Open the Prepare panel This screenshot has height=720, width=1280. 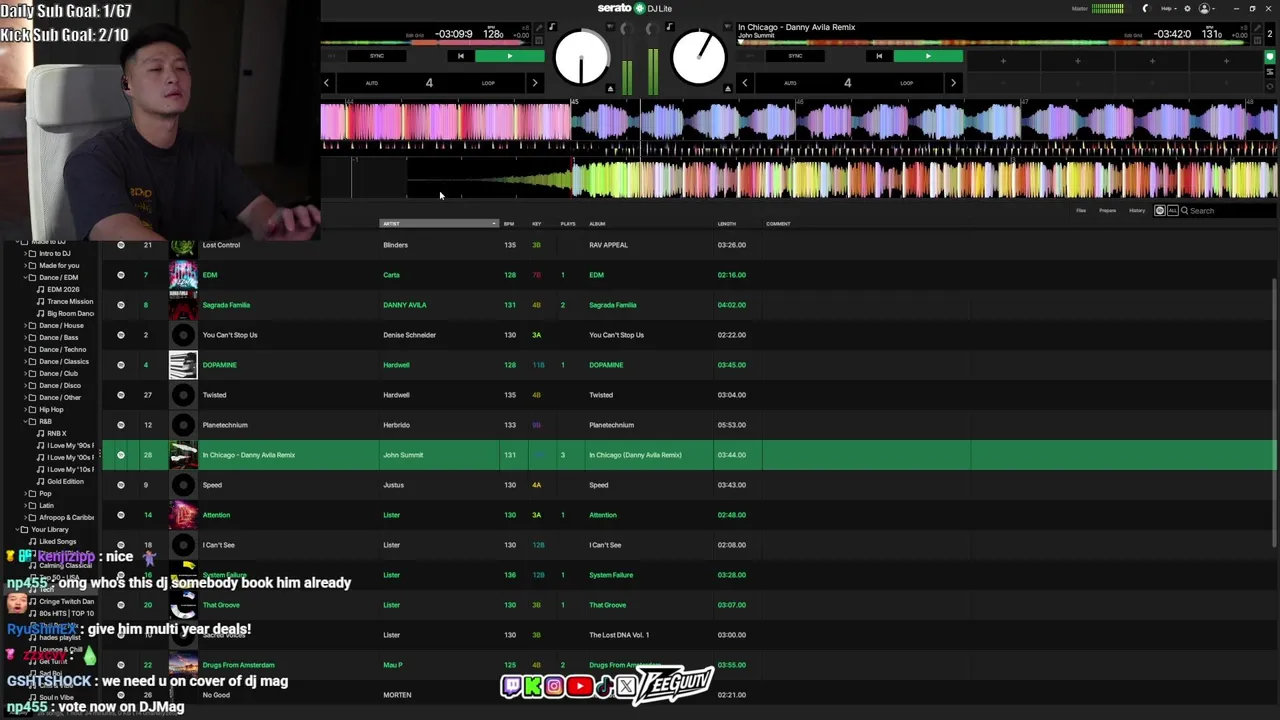1107,211
